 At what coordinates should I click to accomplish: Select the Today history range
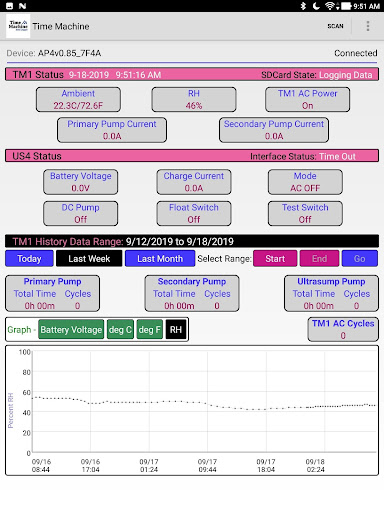[29, 259]
